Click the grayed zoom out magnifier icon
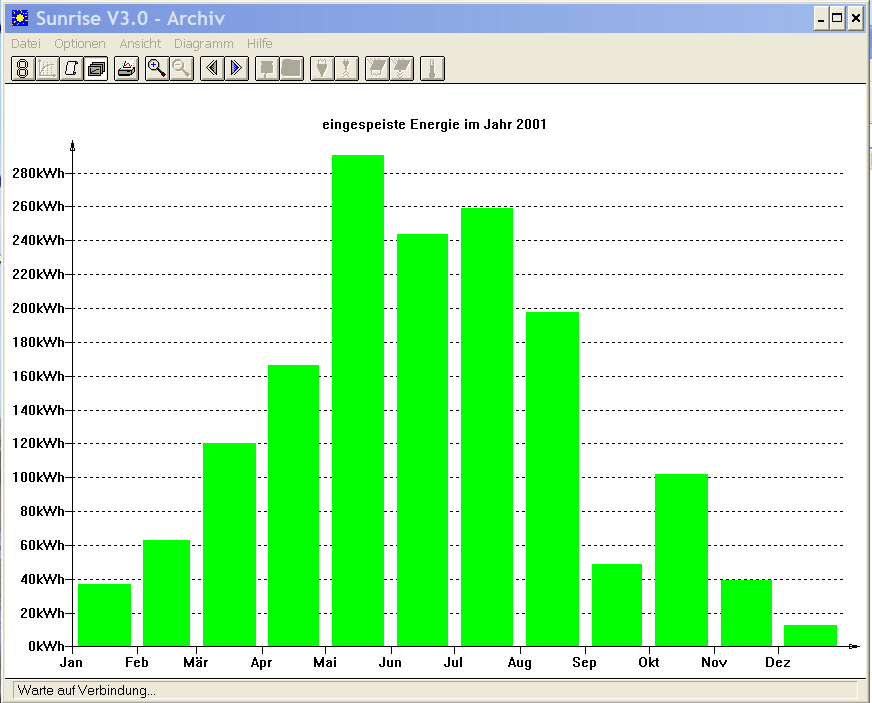 click(181, 68)
